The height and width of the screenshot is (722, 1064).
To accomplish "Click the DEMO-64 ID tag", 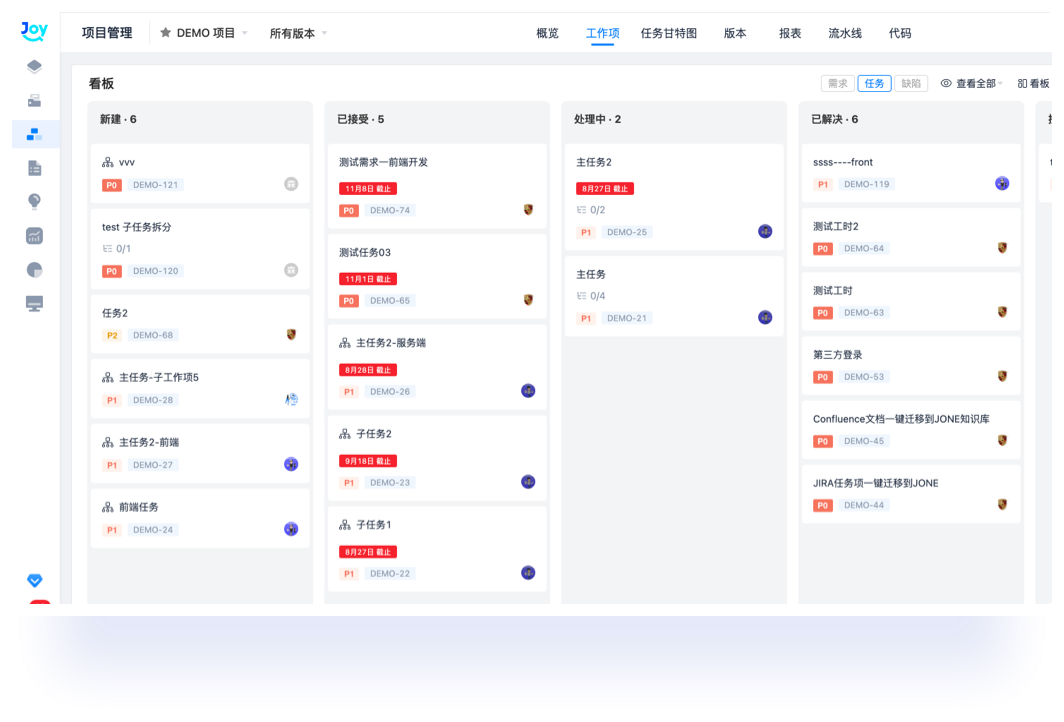I will (864, 248).
